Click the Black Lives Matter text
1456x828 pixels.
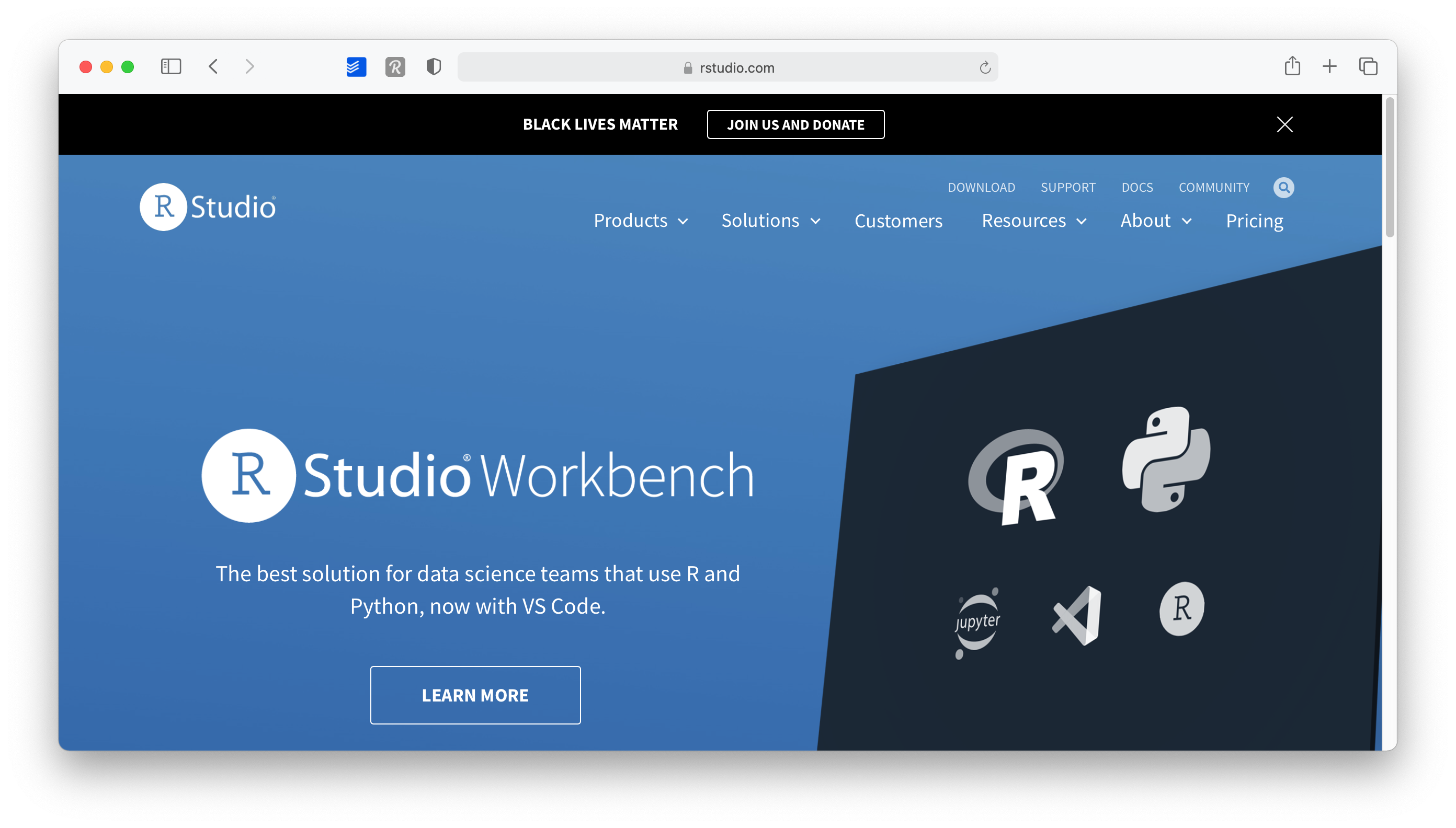[600, 124]
